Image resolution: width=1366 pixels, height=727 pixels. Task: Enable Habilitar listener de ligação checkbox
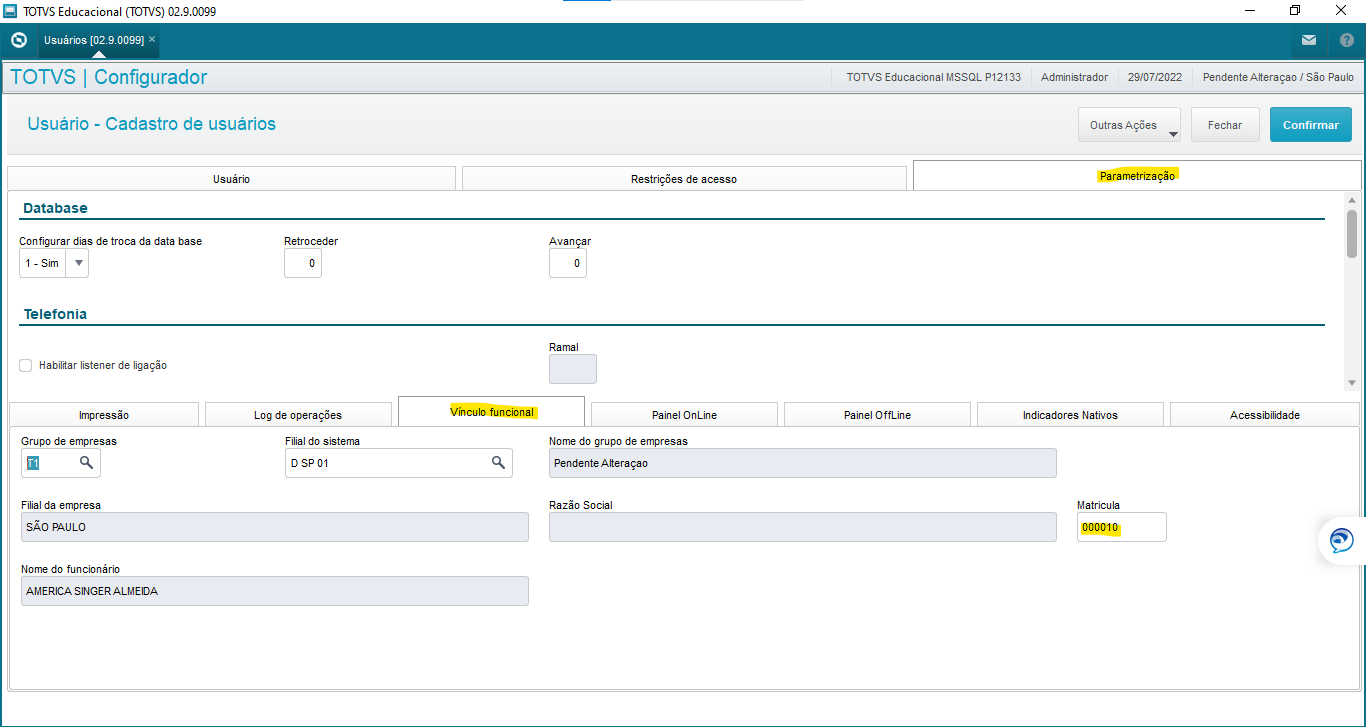click(26, 366)
